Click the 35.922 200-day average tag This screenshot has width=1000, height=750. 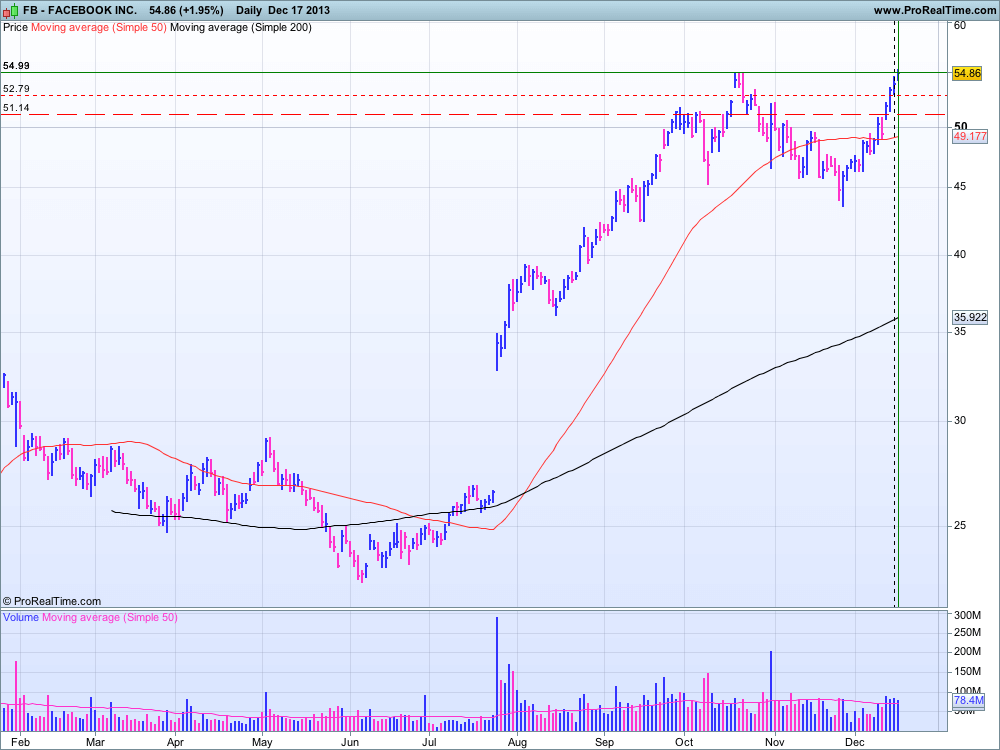coord(969,317)
